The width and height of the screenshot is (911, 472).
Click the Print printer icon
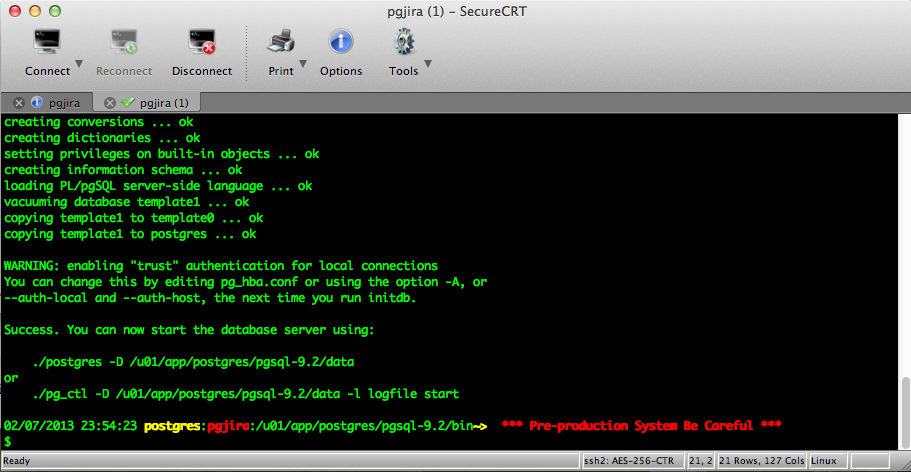click(x=281, y=43)
